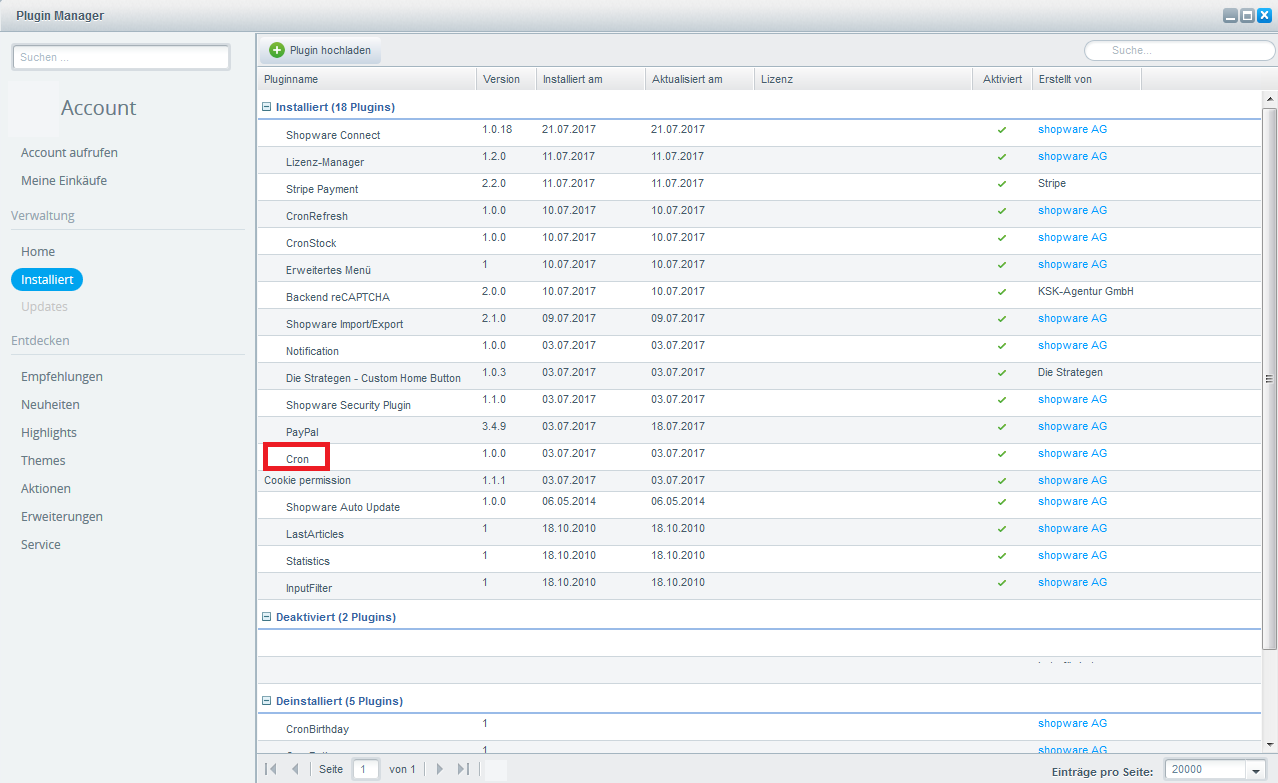The width and height of the screenshot is (1278, 783).
Task: Sort by Aktiviert column header
Action: 1002,79
